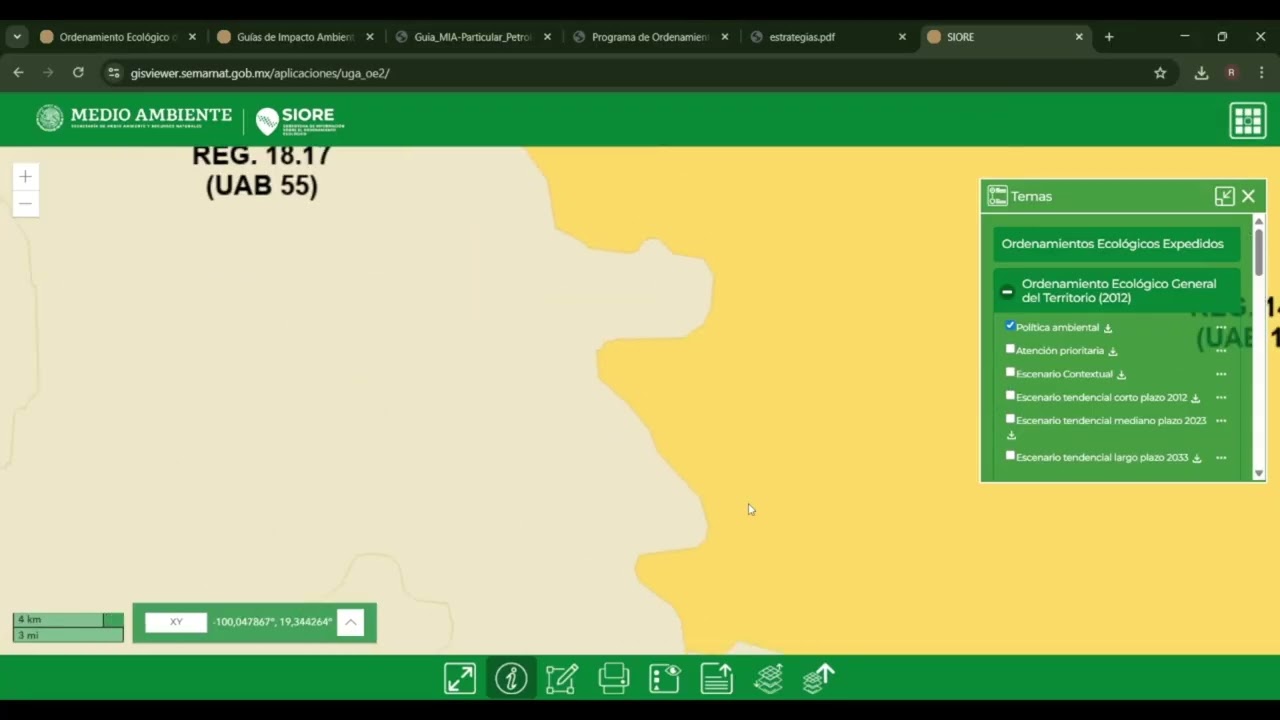Uncheck the Política ambiental layer

pos(1010,326)
